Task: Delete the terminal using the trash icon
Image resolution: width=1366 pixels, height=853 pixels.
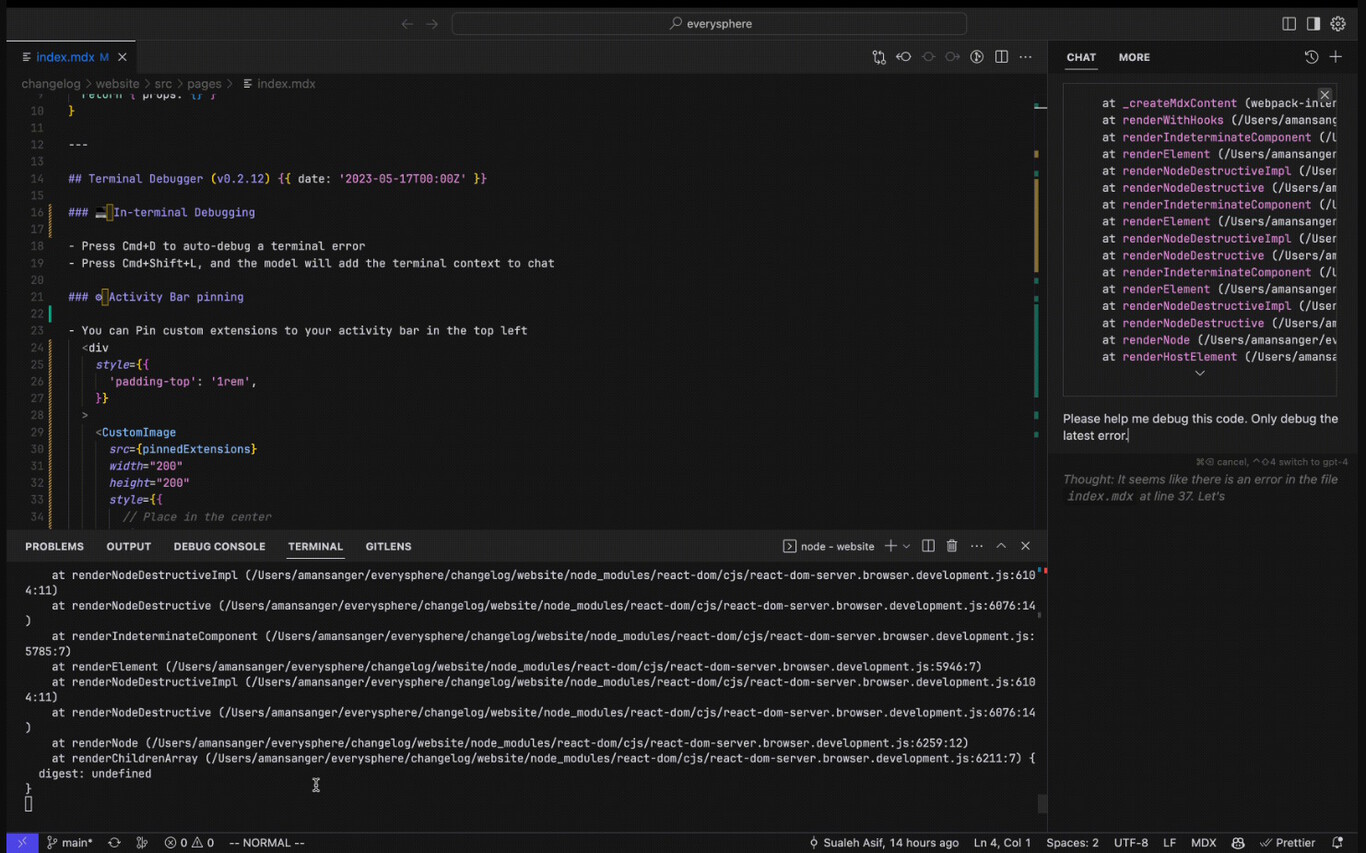Action: coord(952,546)
